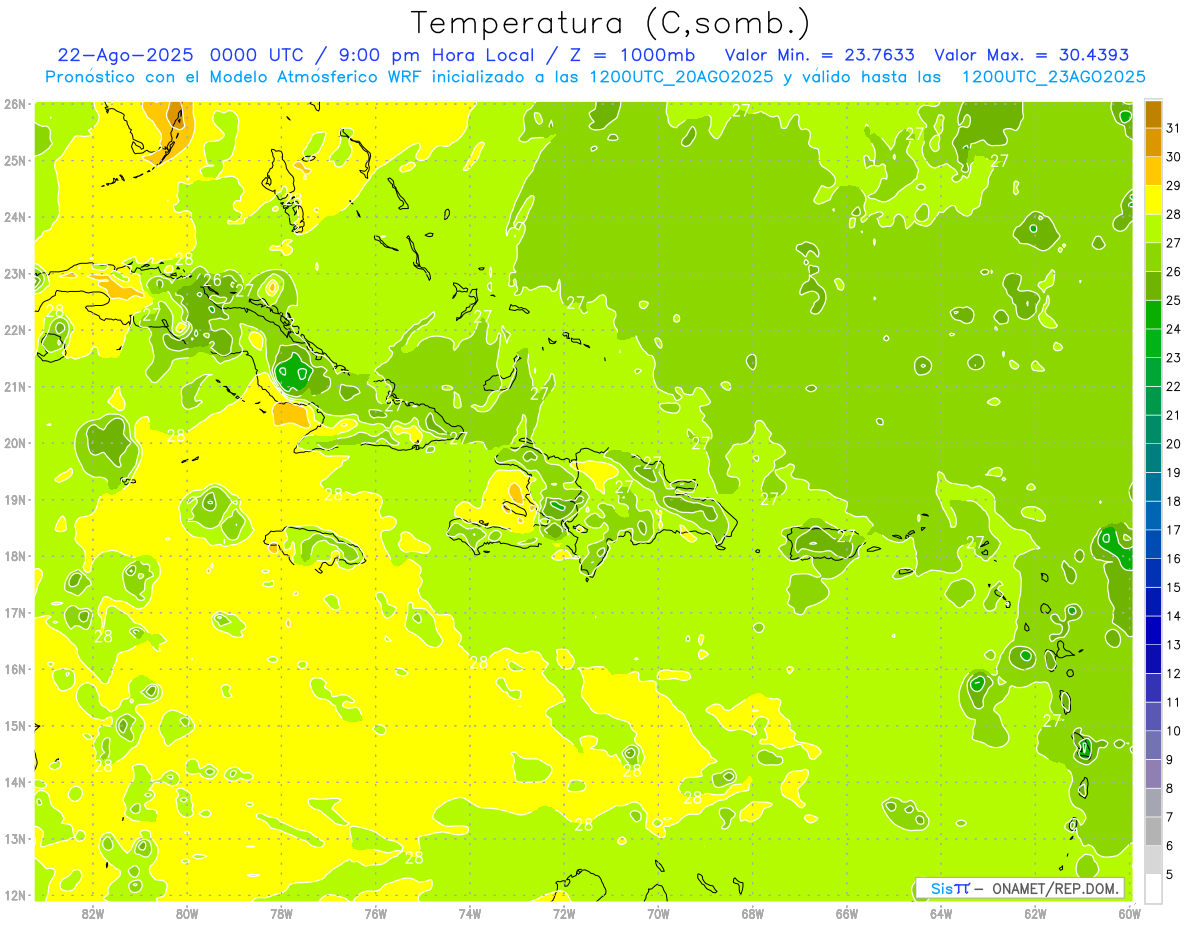Click the "18N" latitude axis label
The image size is (1200, 927).
point(15,556)
